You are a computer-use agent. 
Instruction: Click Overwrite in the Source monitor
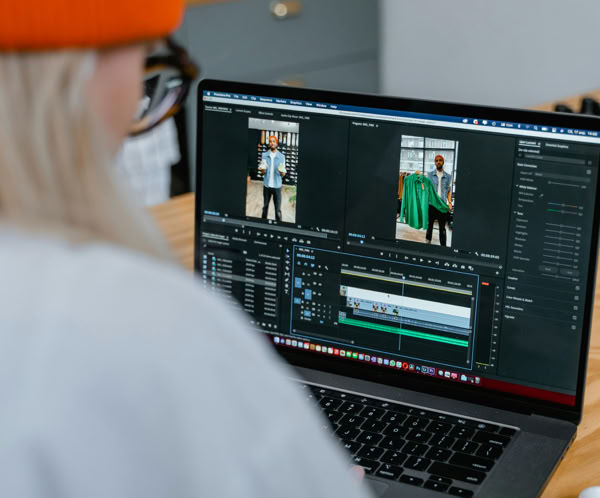(301, 241)
